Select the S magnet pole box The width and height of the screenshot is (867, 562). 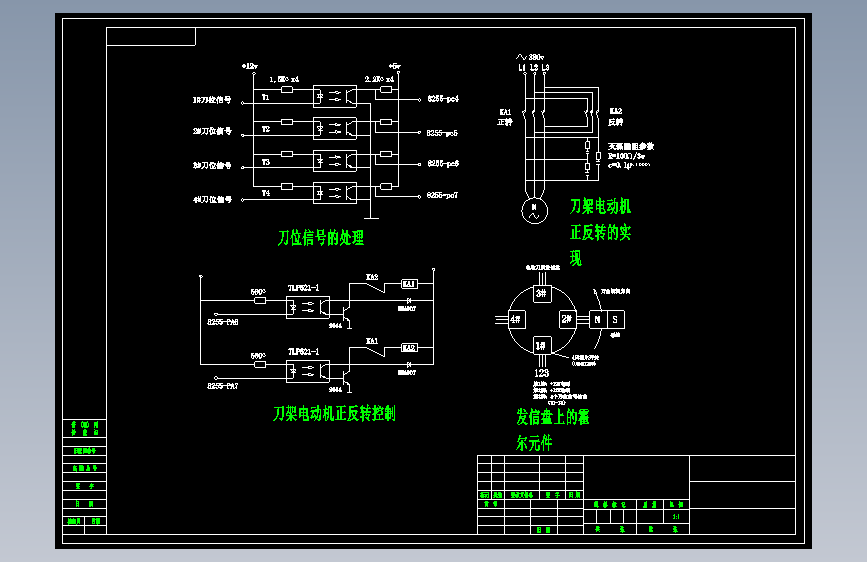615,319
